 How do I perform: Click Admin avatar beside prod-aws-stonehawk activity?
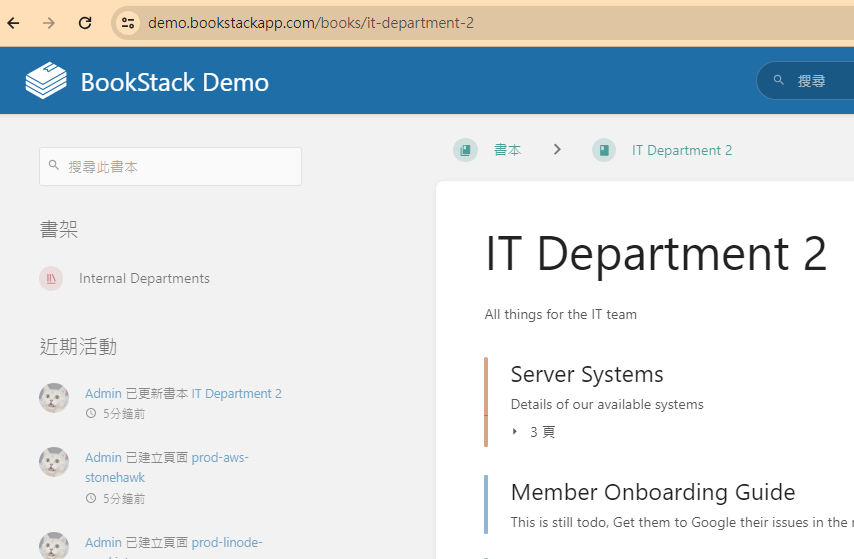(x=54, y=462)
